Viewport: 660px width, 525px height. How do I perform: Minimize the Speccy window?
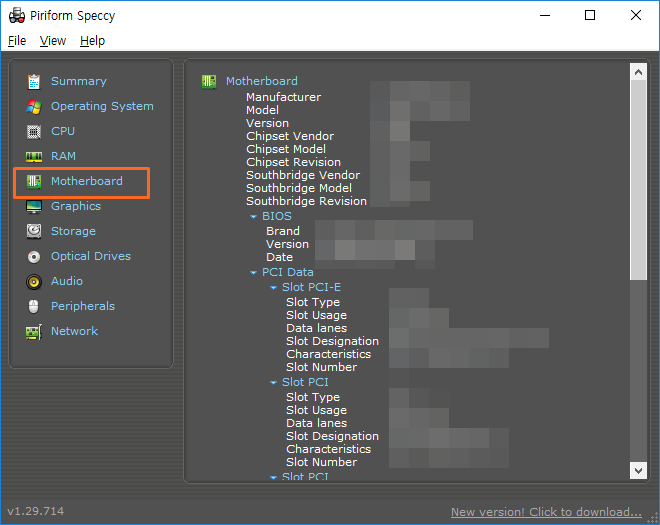point(545,16)
